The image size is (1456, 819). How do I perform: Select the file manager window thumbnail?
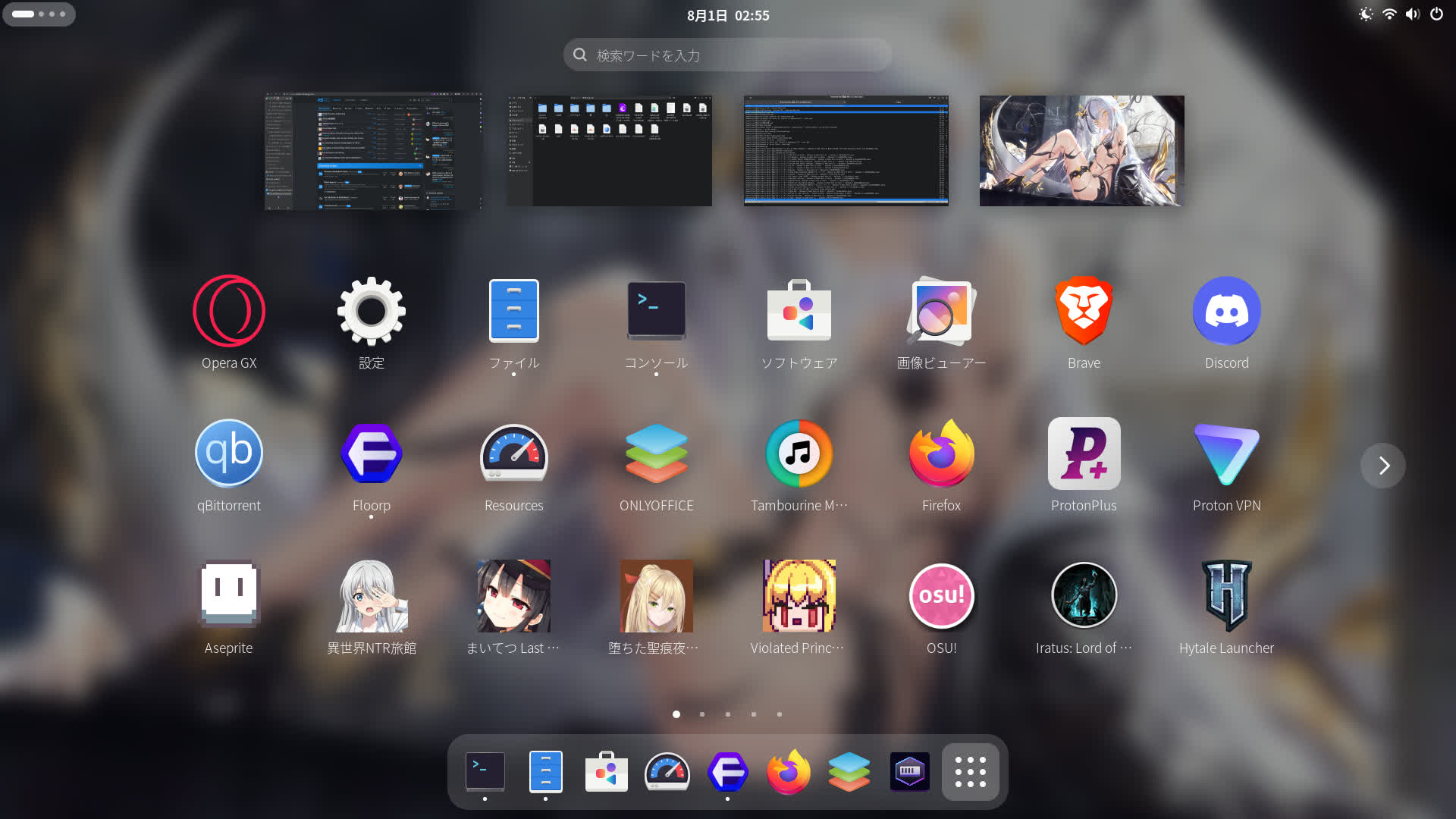coord(610,151)
